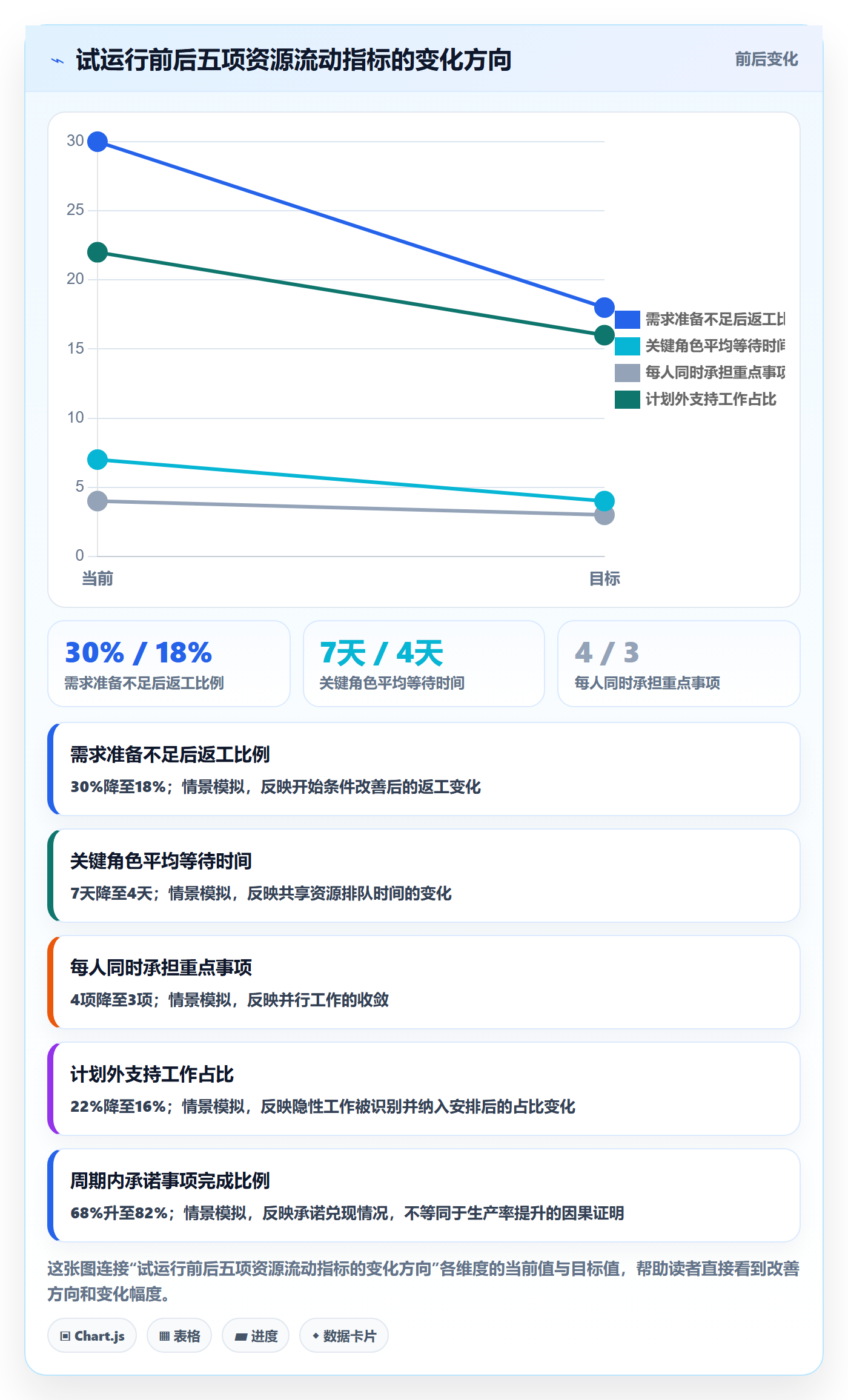The width and height of the screenshot is (848, 1400).
Task: Toggle the blue 需求准备不足后返工 legend swatch
Action: point(628,319)
